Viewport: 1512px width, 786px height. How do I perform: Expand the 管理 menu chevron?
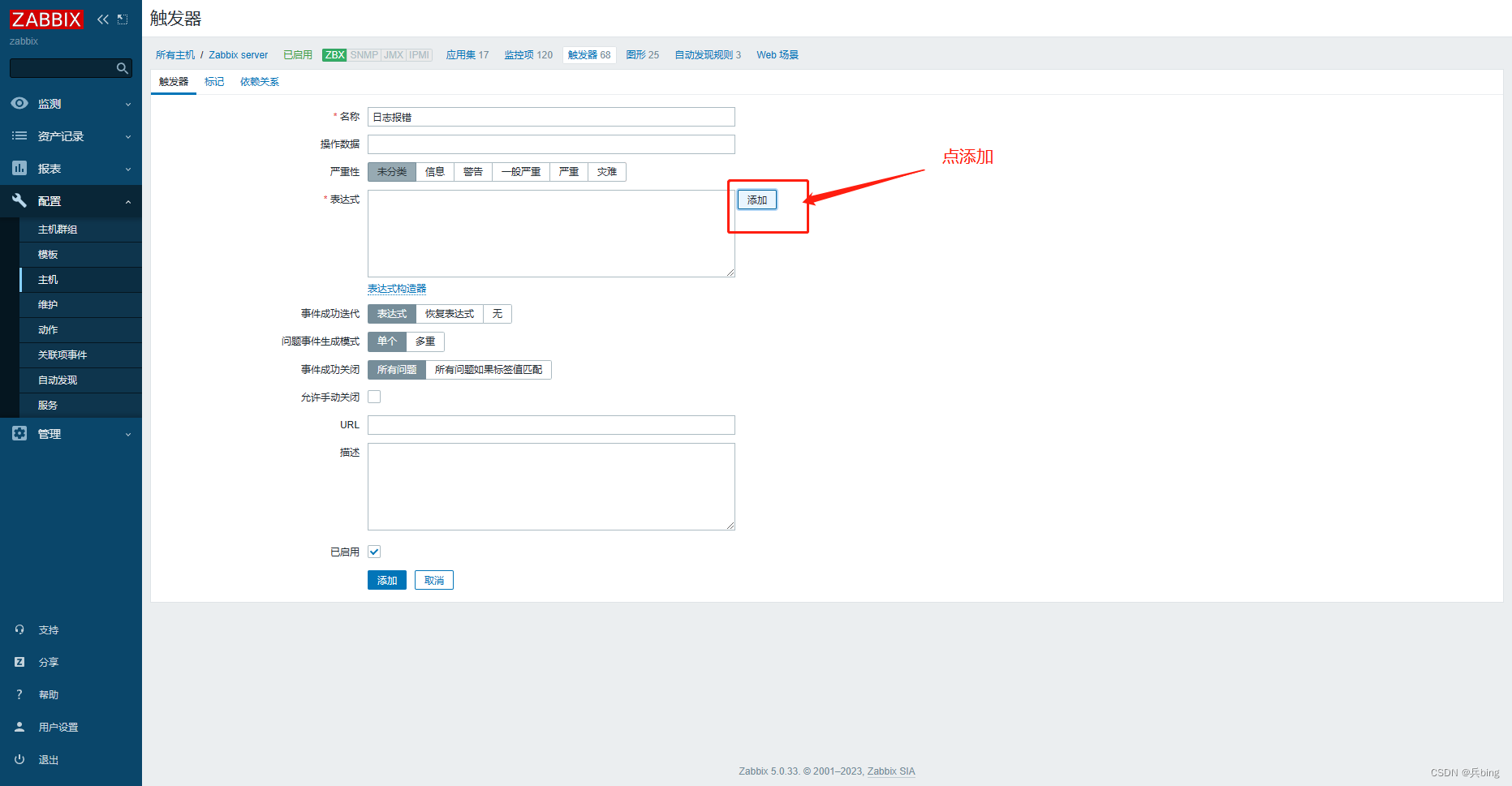pos(128,435)
